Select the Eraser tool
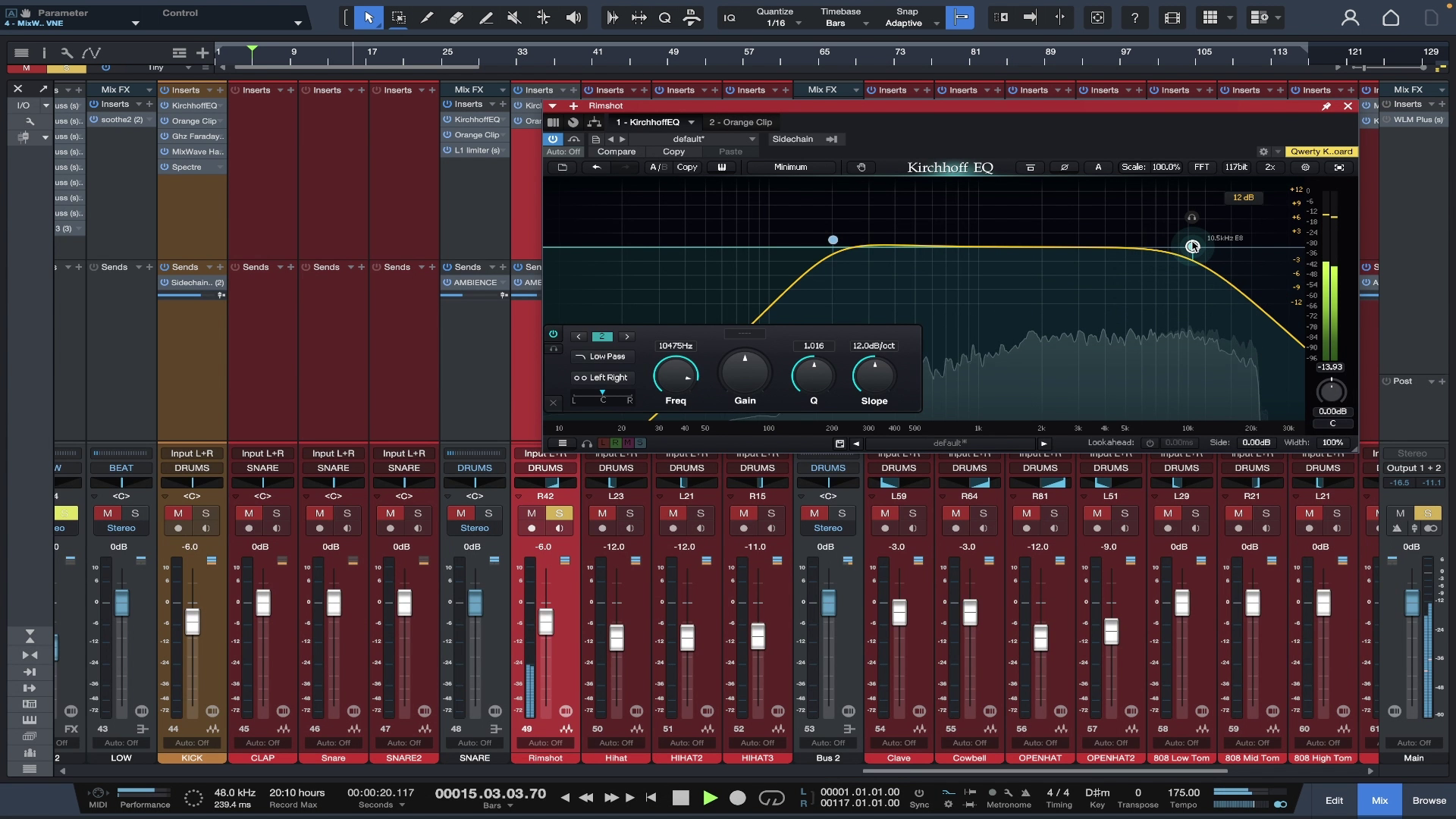Image resolution: width=1456 pixels, height=819 pixels. tap(457, 17)
